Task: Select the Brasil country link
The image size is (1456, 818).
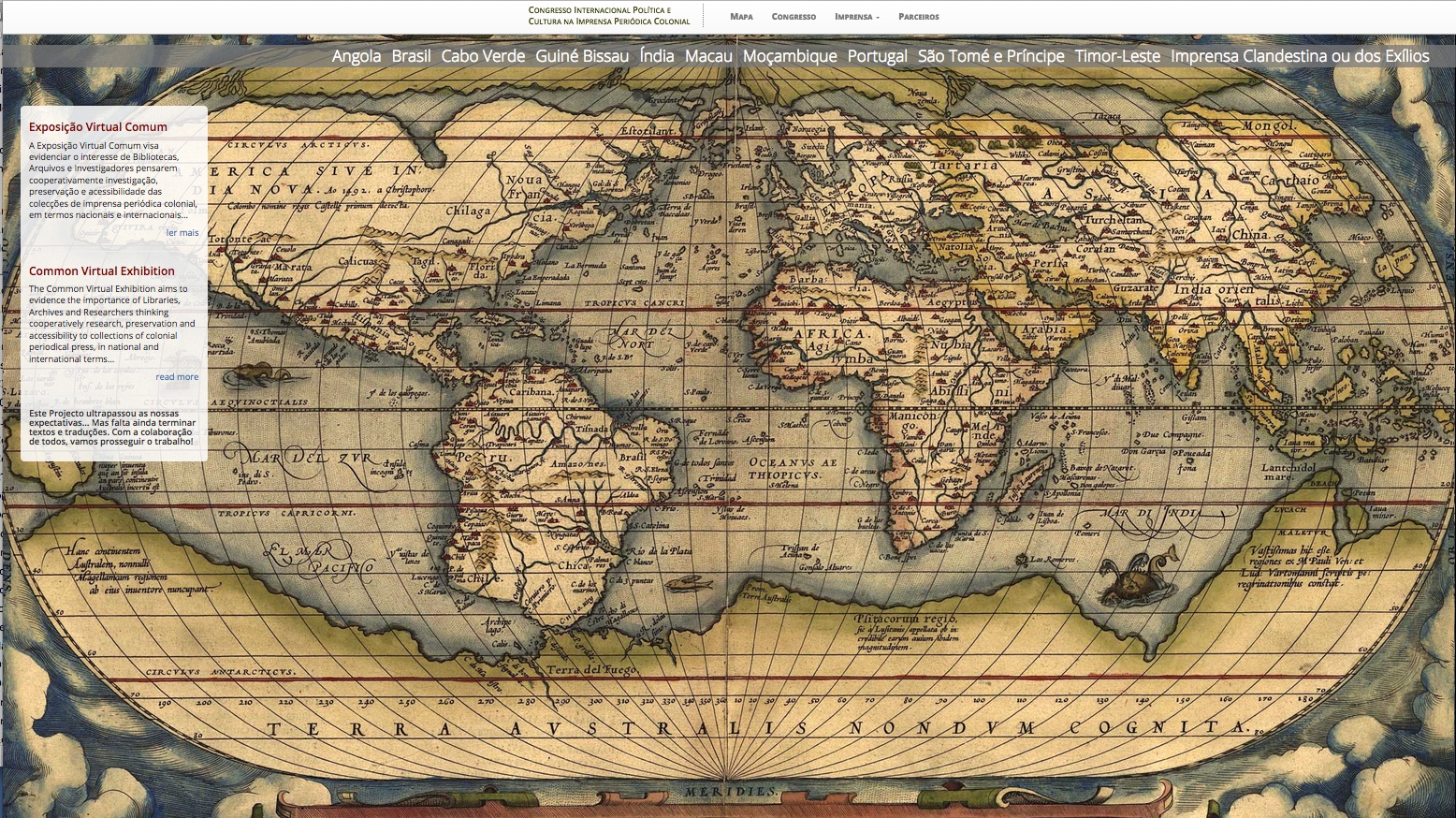Action: coord(411,56)
